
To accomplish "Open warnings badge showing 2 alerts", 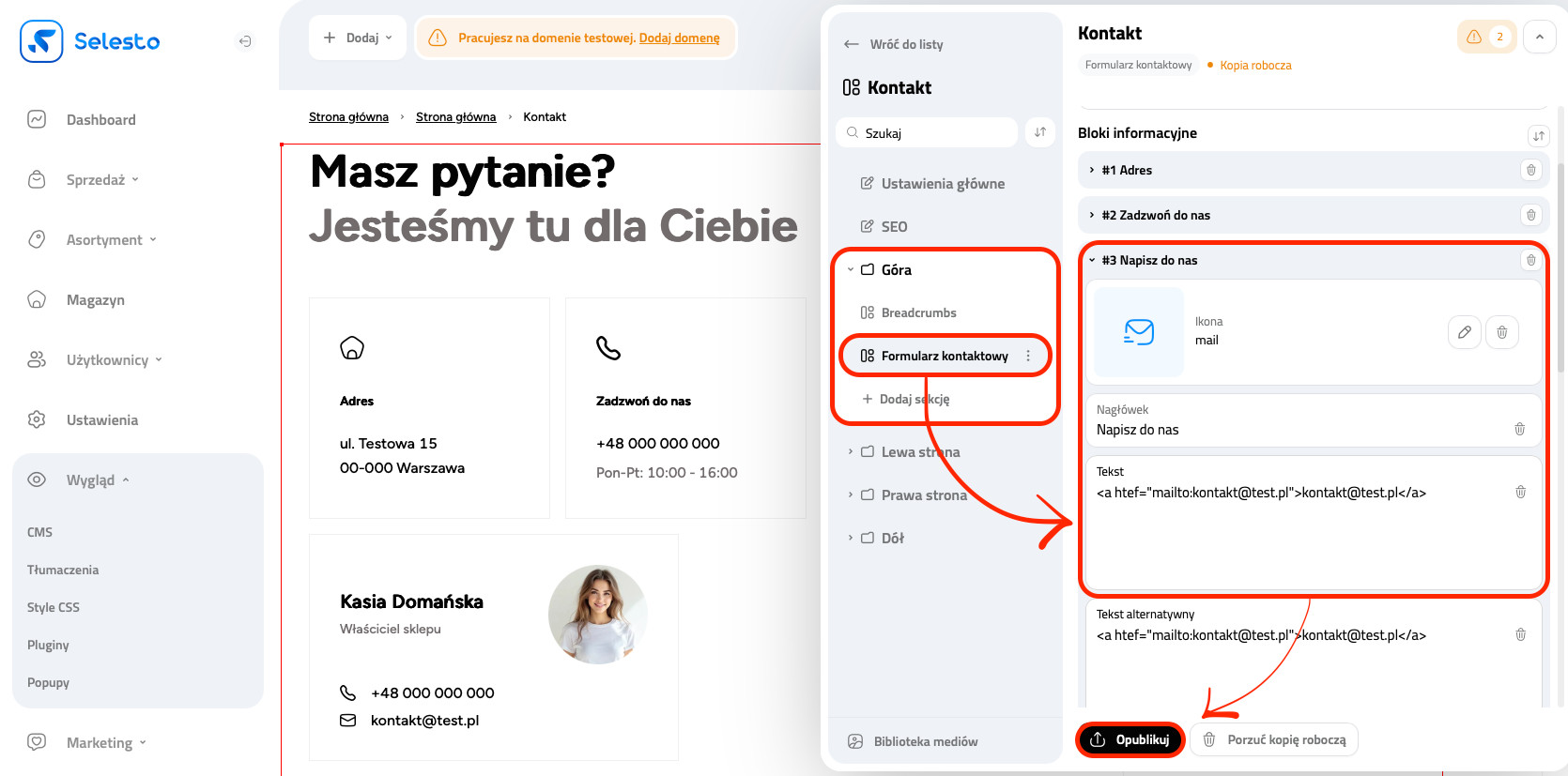I will point(1486,37).
